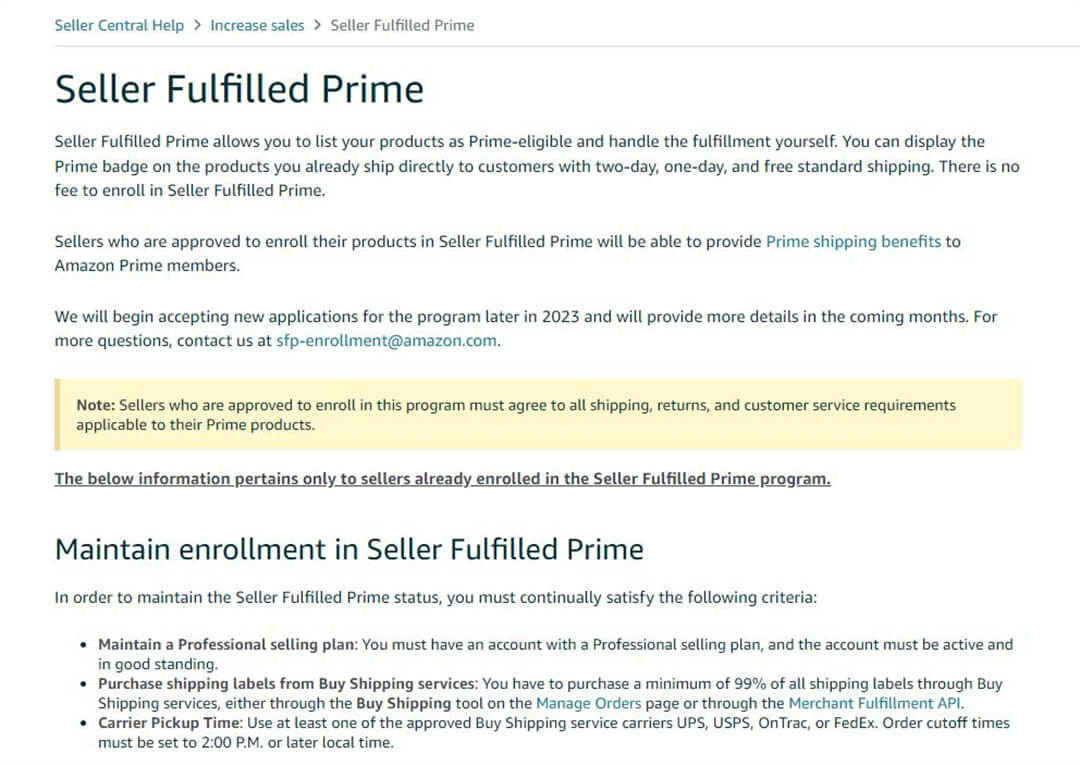The width and height of the screenshot is (1080, 765).
Task: Click the yellow Note box about requirements
Action: coord(538,415)
